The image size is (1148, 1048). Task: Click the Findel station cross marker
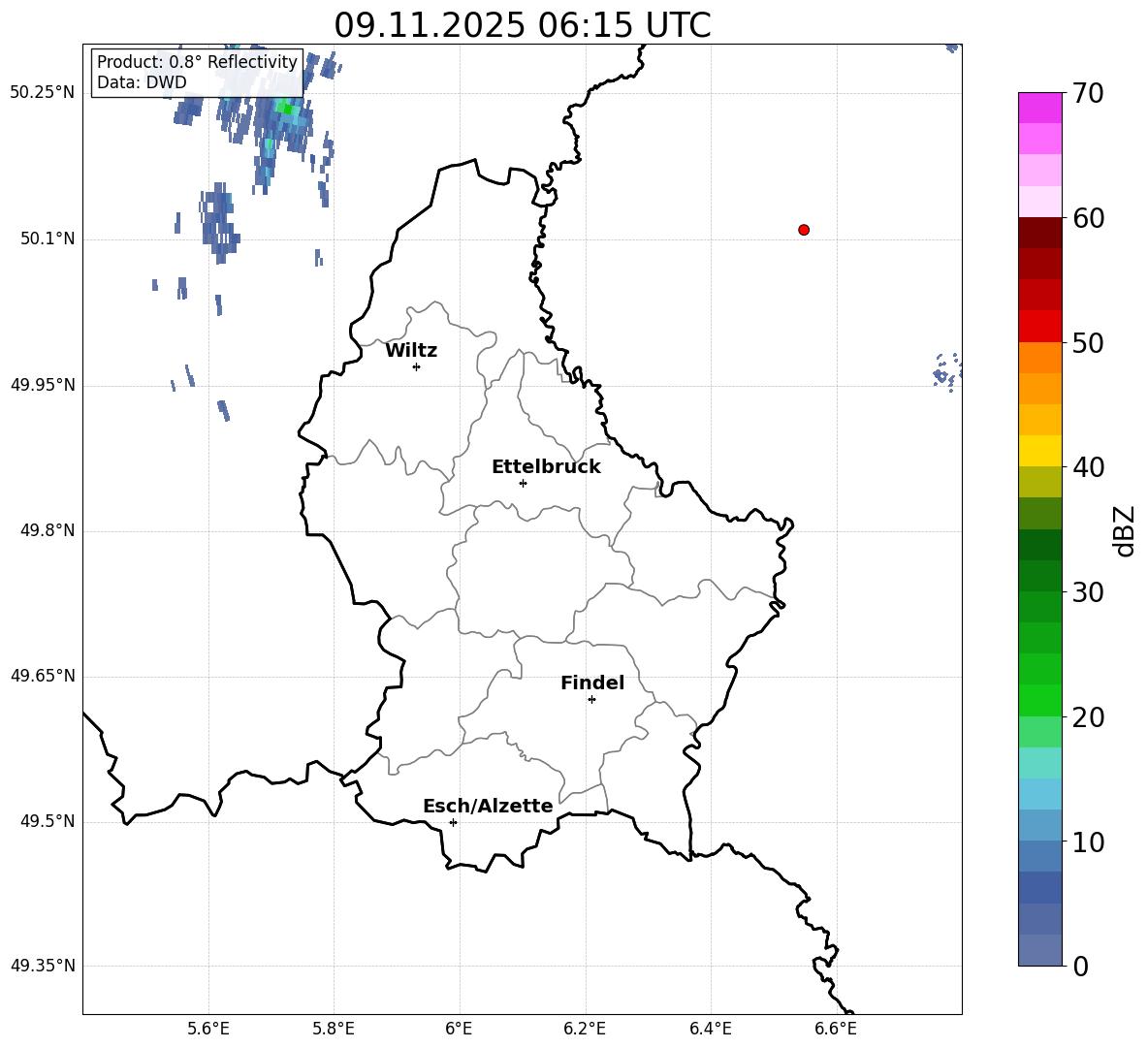click(x=591, y=700)
